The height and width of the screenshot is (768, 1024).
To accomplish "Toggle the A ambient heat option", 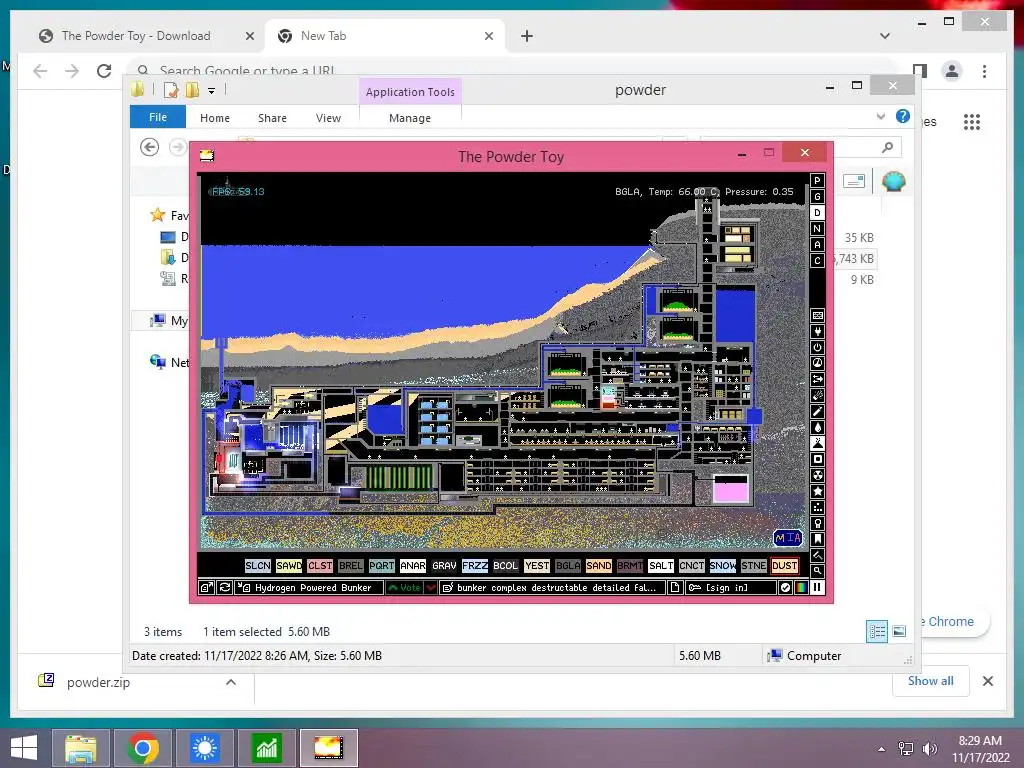I will (x=817, y=244).
